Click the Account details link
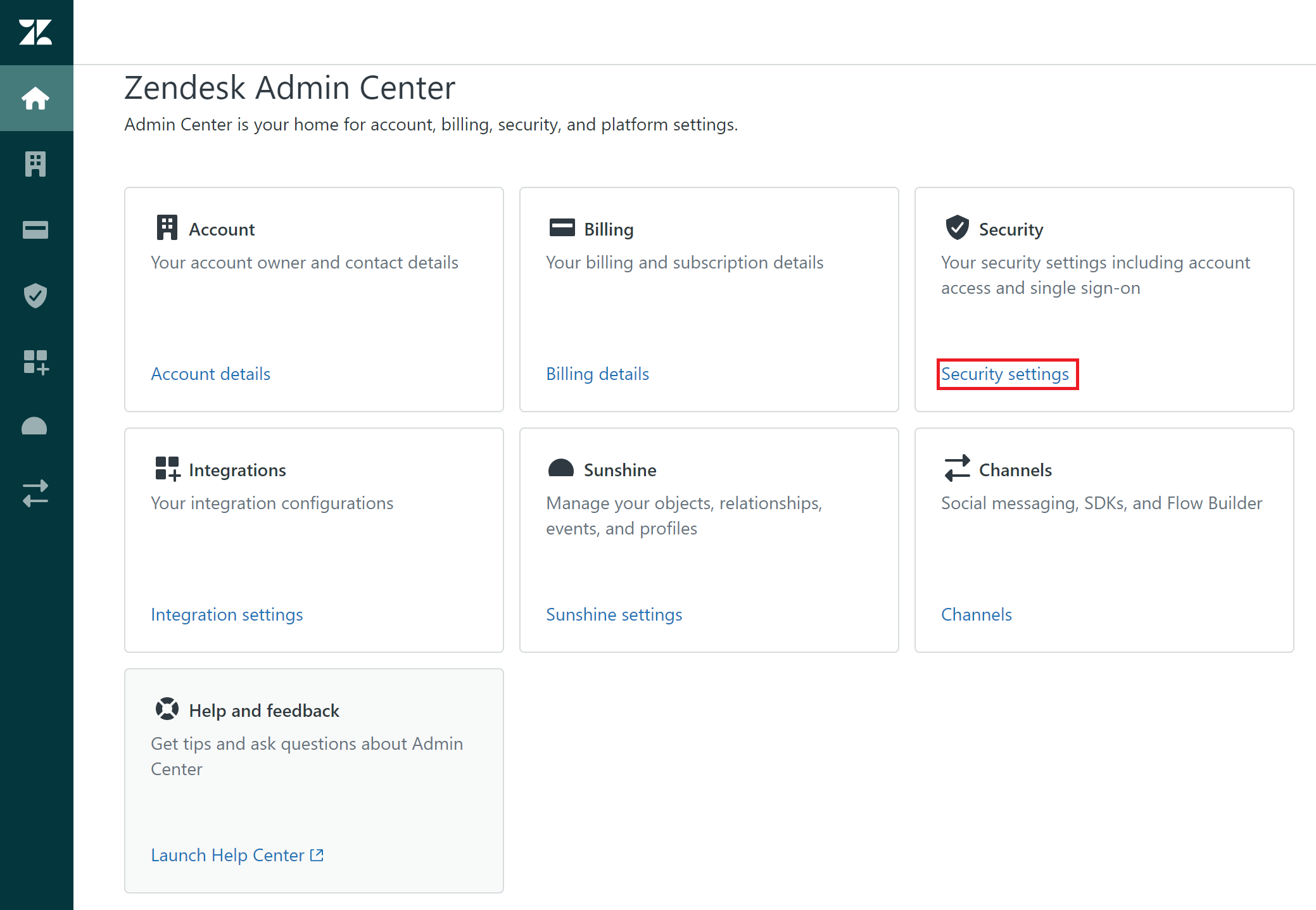This screenshot has width=1316, height=910. [x=210, y=374]
